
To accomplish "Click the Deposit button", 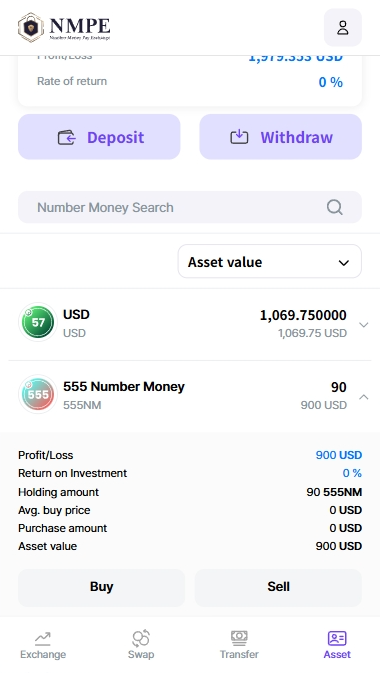I will tap(99, 137).
